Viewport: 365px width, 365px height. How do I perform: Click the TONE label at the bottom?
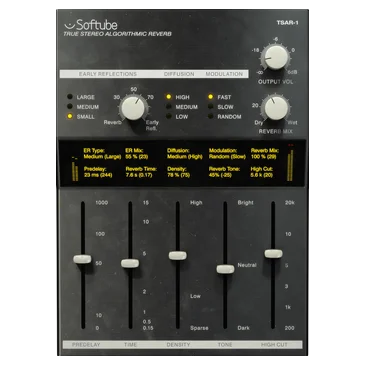225,345
